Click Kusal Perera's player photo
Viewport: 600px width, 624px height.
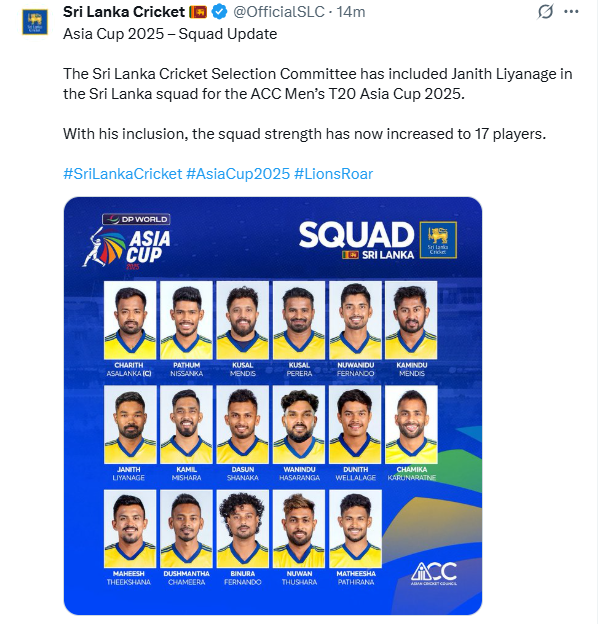[299, 320]
